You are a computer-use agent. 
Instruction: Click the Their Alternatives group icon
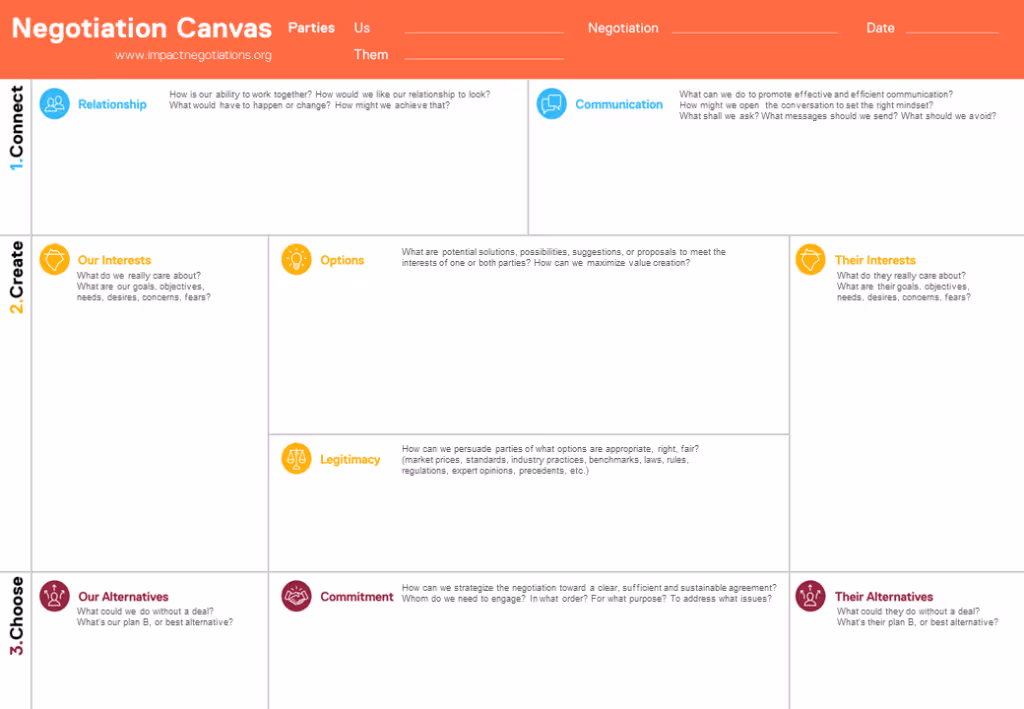click(x=811, y=596)
